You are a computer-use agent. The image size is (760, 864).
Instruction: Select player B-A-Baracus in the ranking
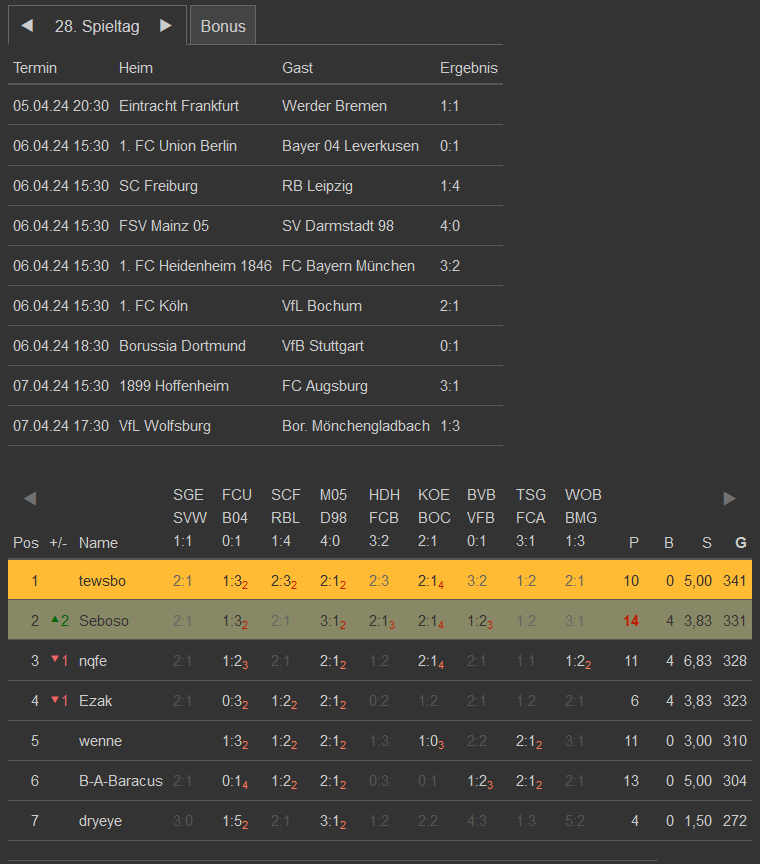click(x=120, y=780)
